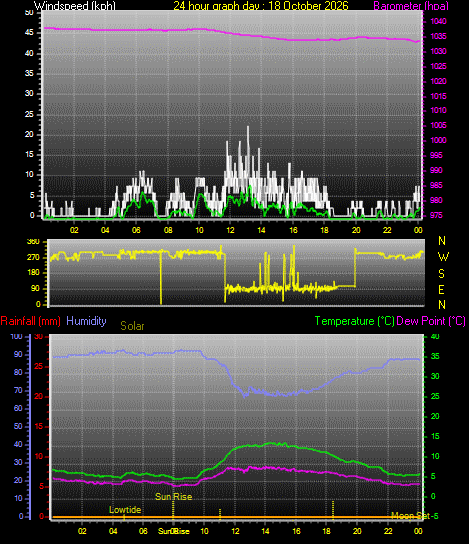Select the 1025 barometer scale value

tap(438, 66)
